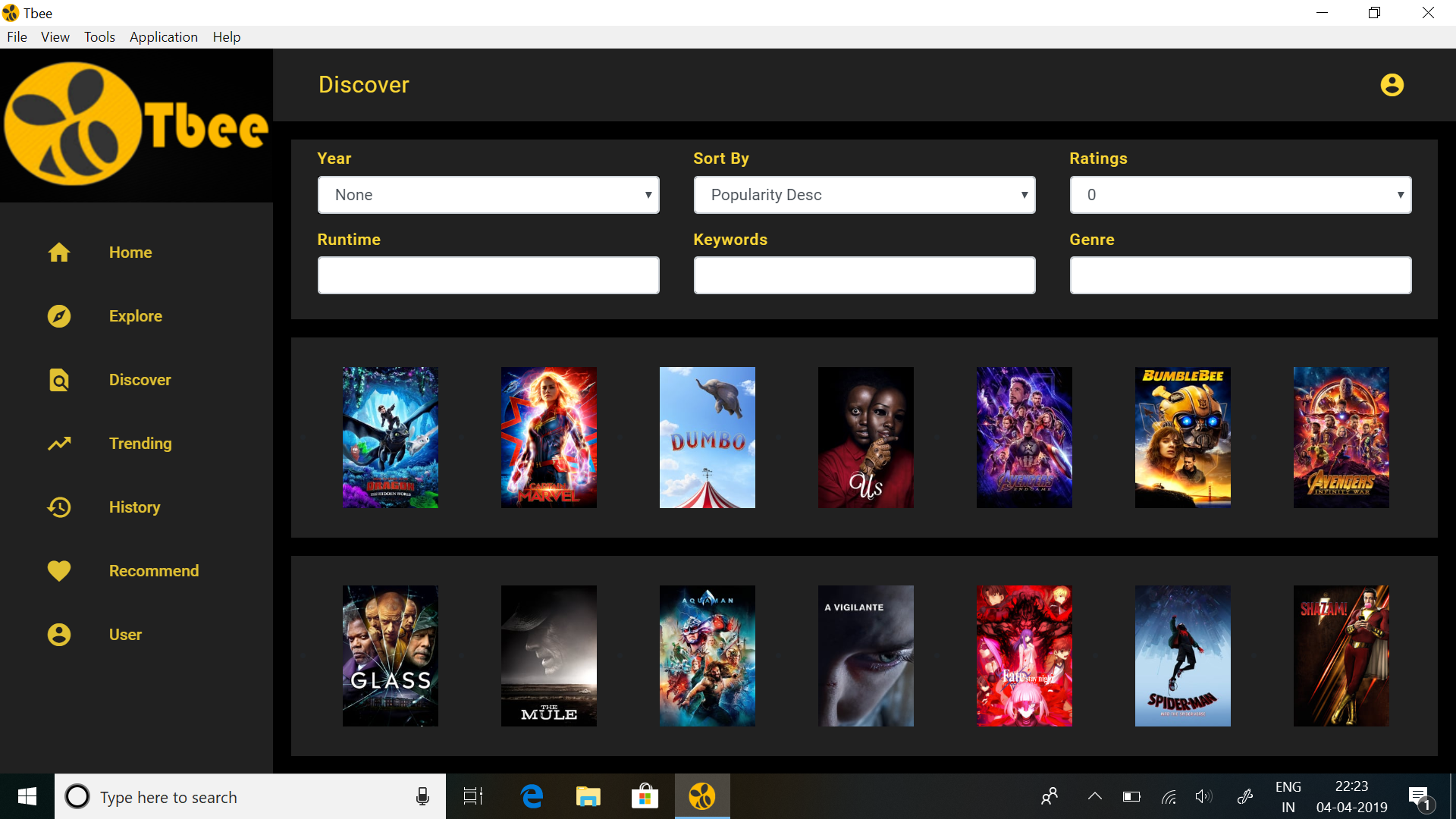Click the History clock icon
Image resolution: width=1456 pixels, height=819 pixels.
point(59,507)
